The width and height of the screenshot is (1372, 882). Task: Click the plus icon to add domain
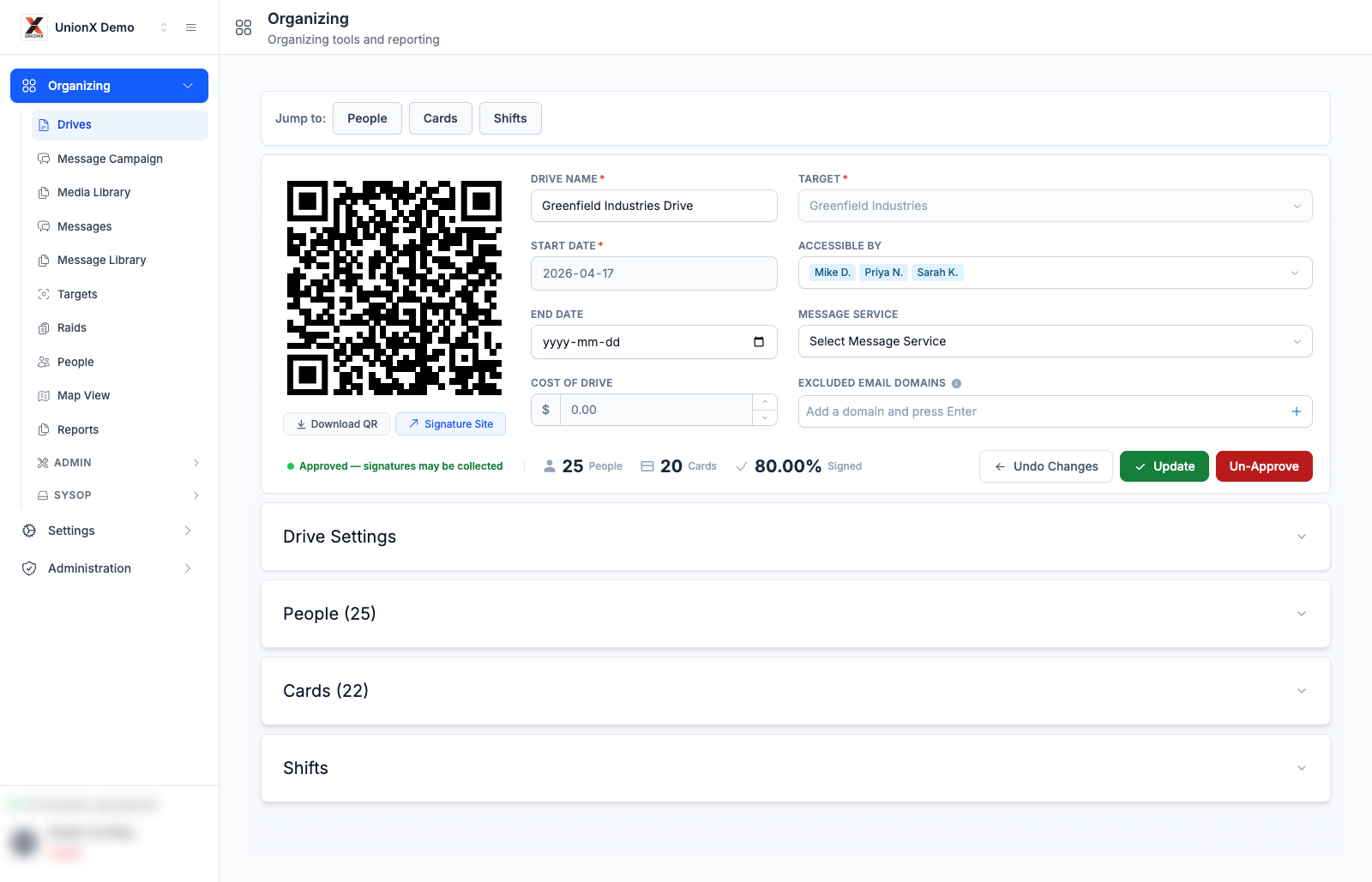pyautogui.click(x=1297, y=411)
